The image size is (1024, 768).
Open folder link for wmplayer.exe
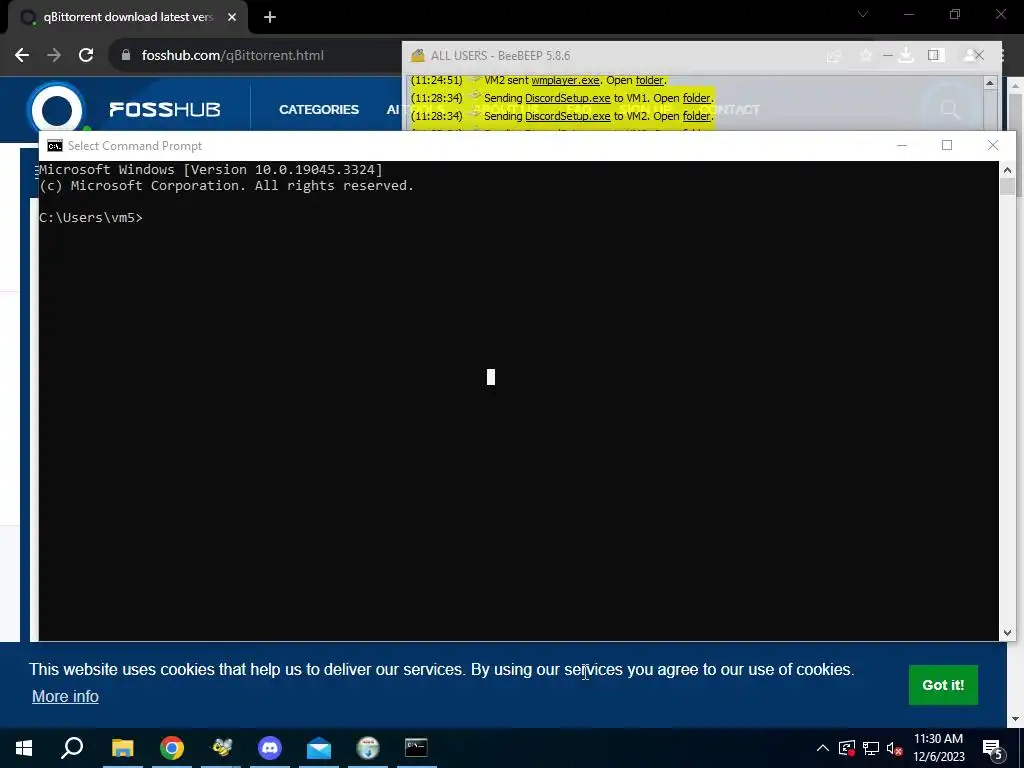(x=649, y=80)
